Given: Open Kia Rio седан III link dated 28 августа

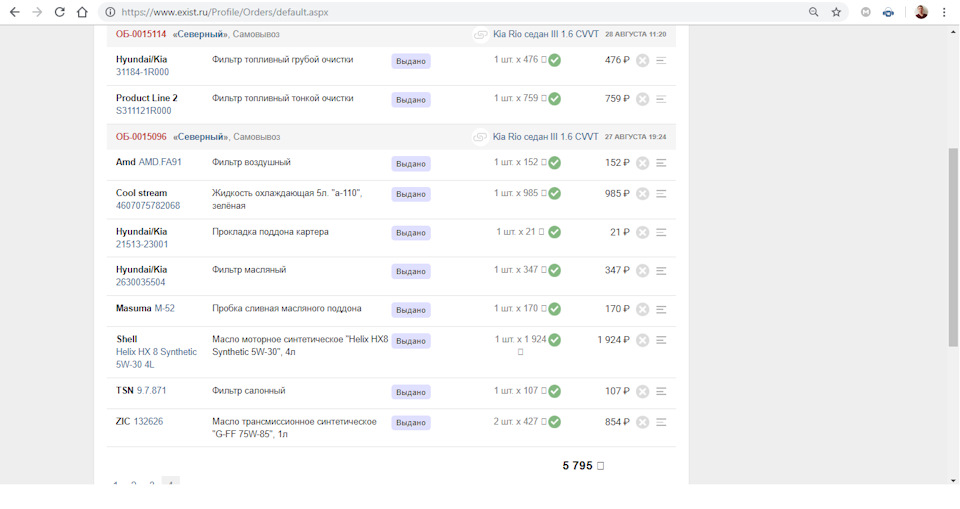Looking at the screenshot, I should (546, 34).
